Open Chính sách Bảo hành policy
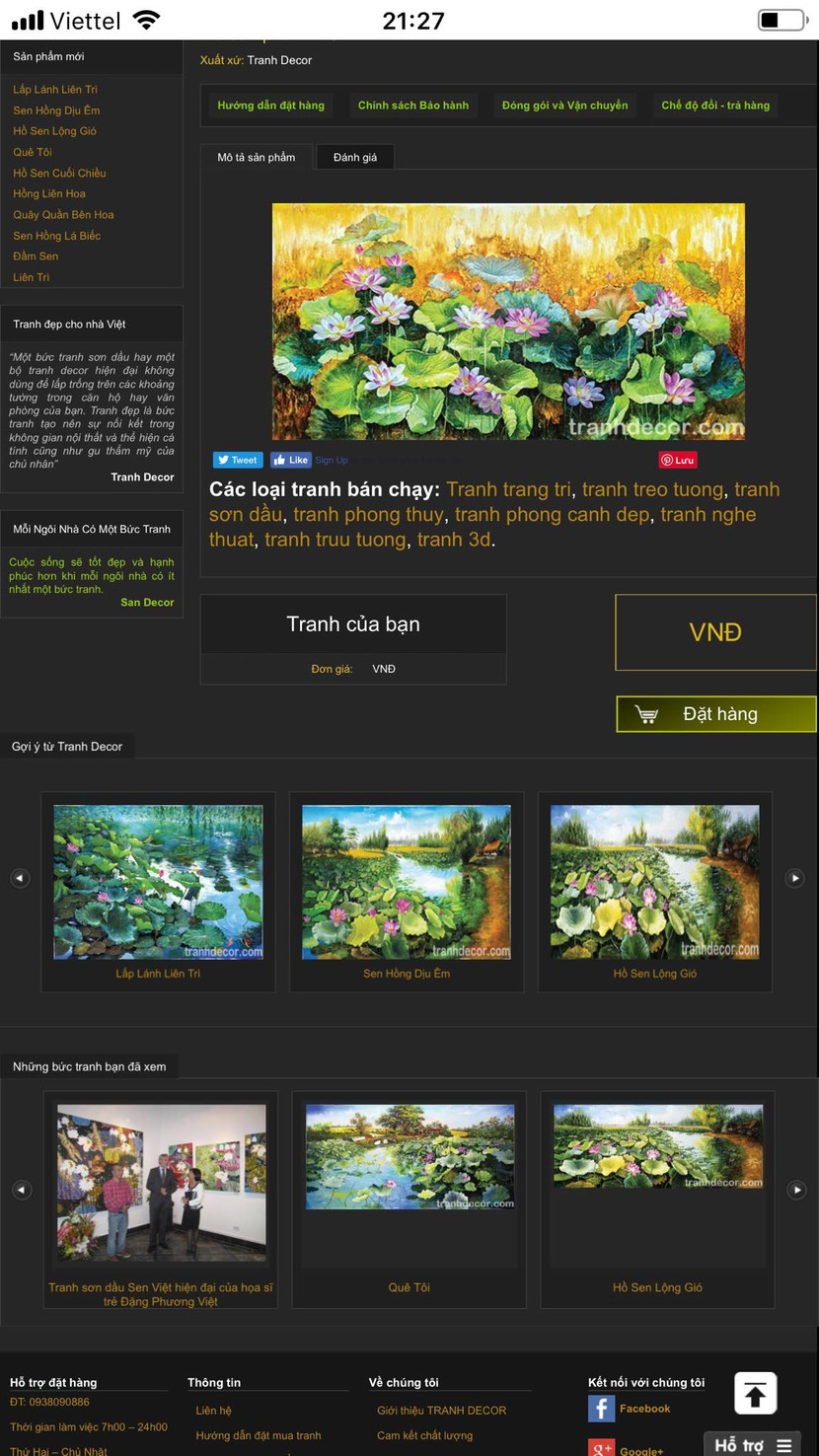819x1456 pixels. (x=413, y=106)
